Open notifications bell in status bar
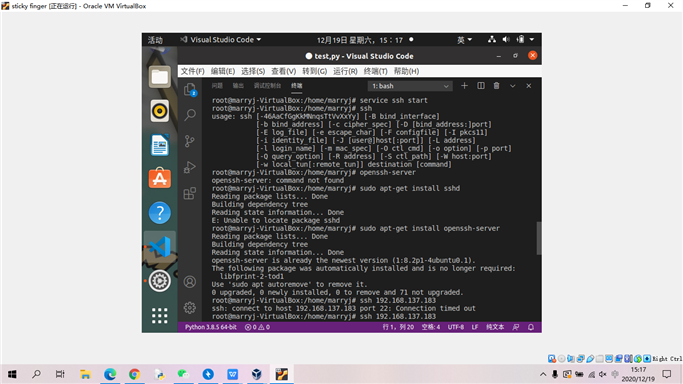Screen dimensions: 683x384 (531, 327)
